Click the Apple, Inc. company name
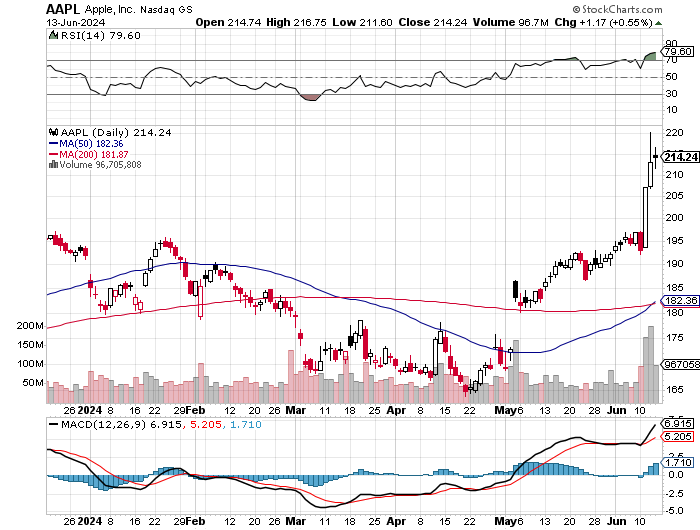The width and height of the screenshot is (700, 530). click(x=109, y=9)
